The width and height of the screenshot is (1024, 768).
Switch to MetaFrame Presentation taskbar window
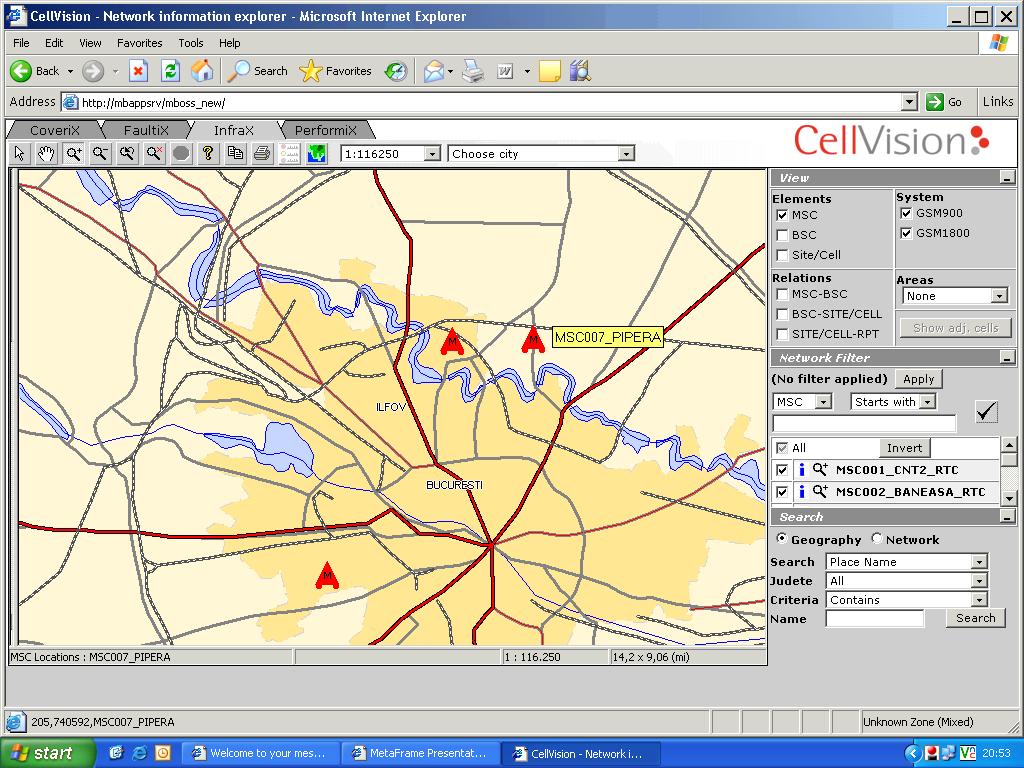[421, 754]
